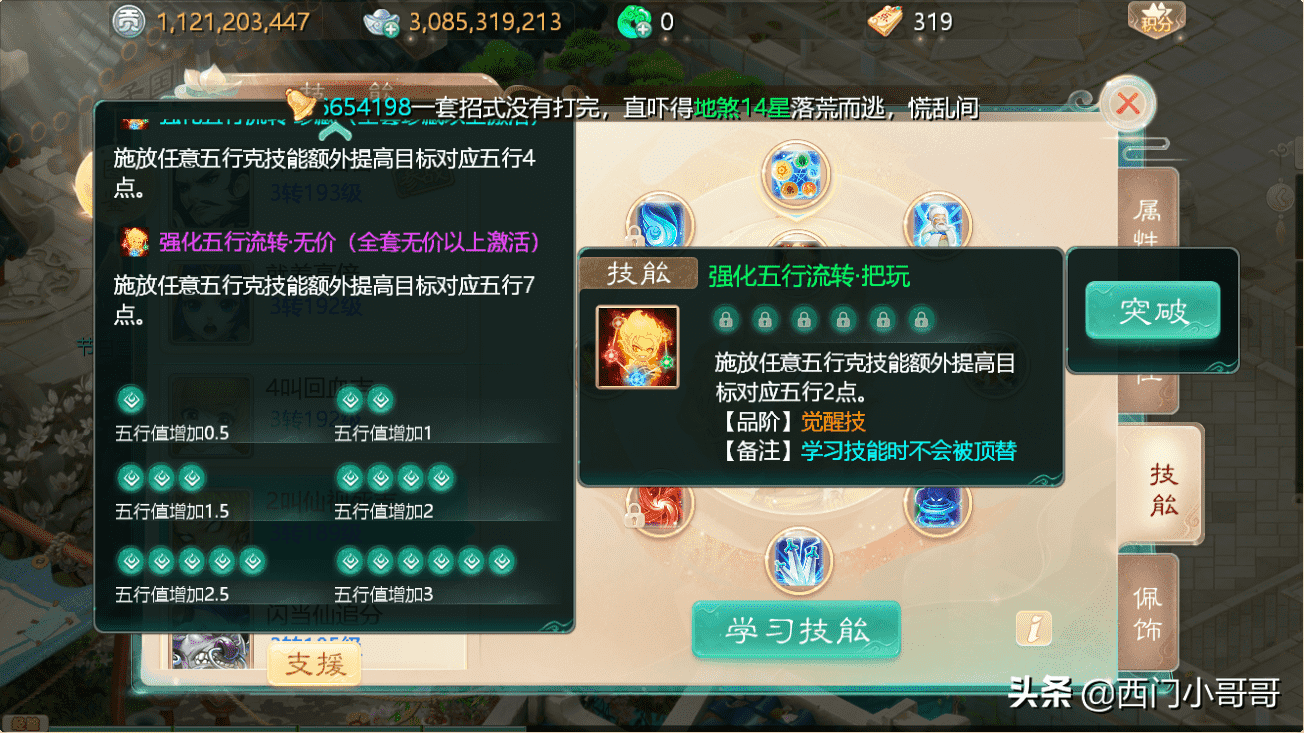1304x733 pixels.
Task: Tap the first locked star under 把玩 title
Action: (726, 320)
